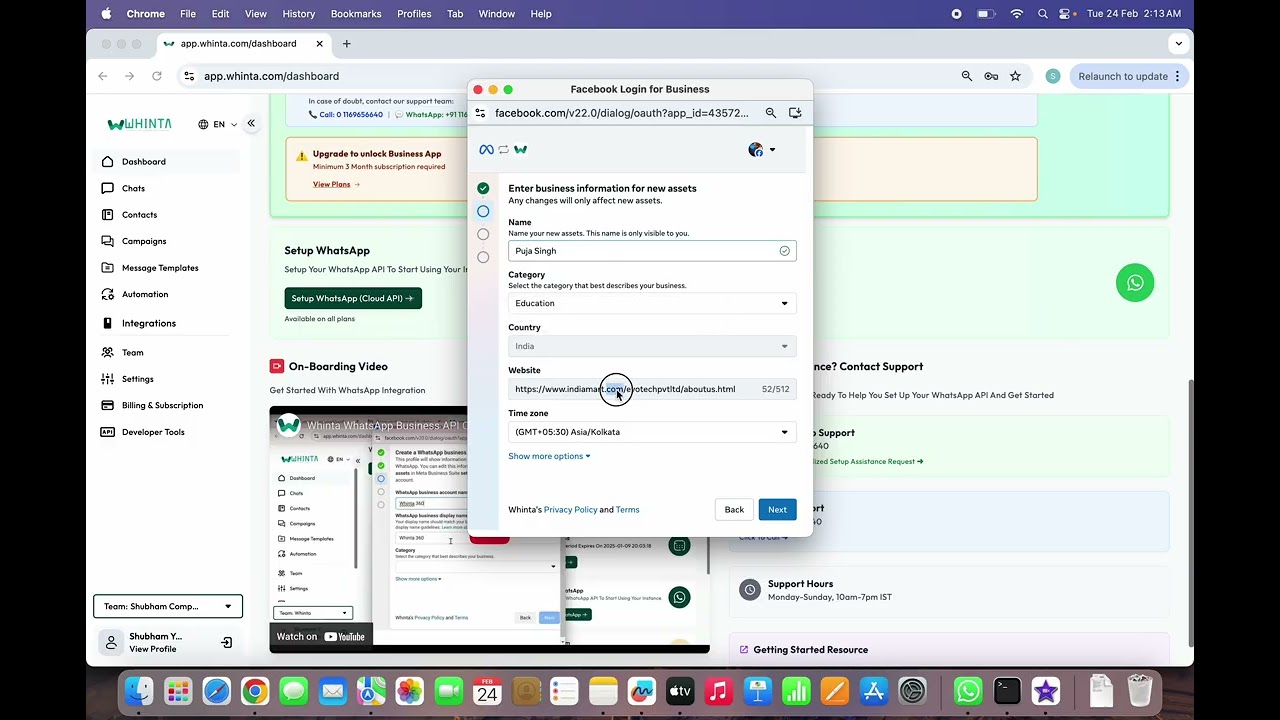Click the Whinta logo in the sidebar

point(140,124)
